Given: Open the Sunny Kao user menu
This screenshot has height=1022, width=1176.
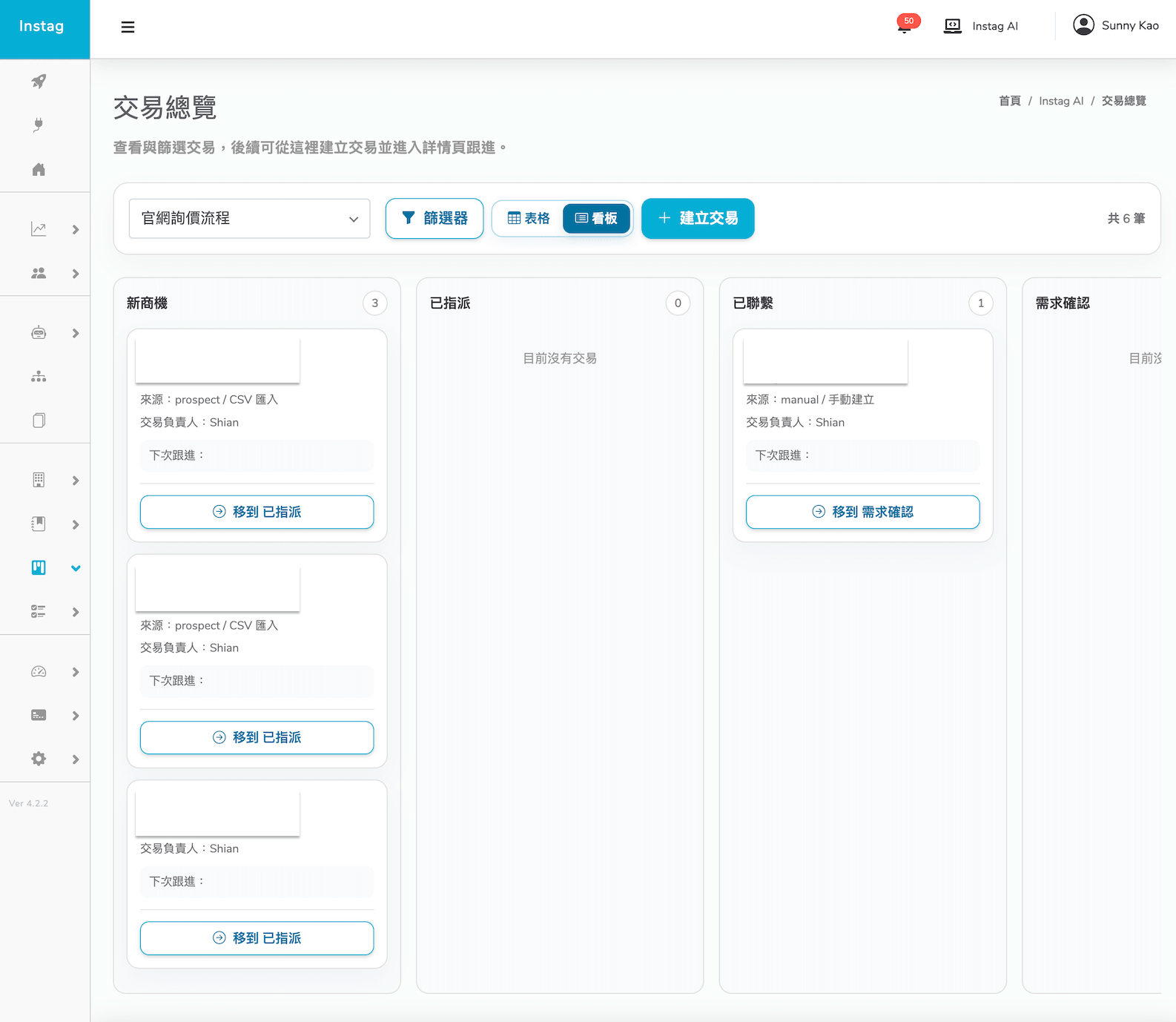Looking at the screenshot, I should (x=1116, y=25).
